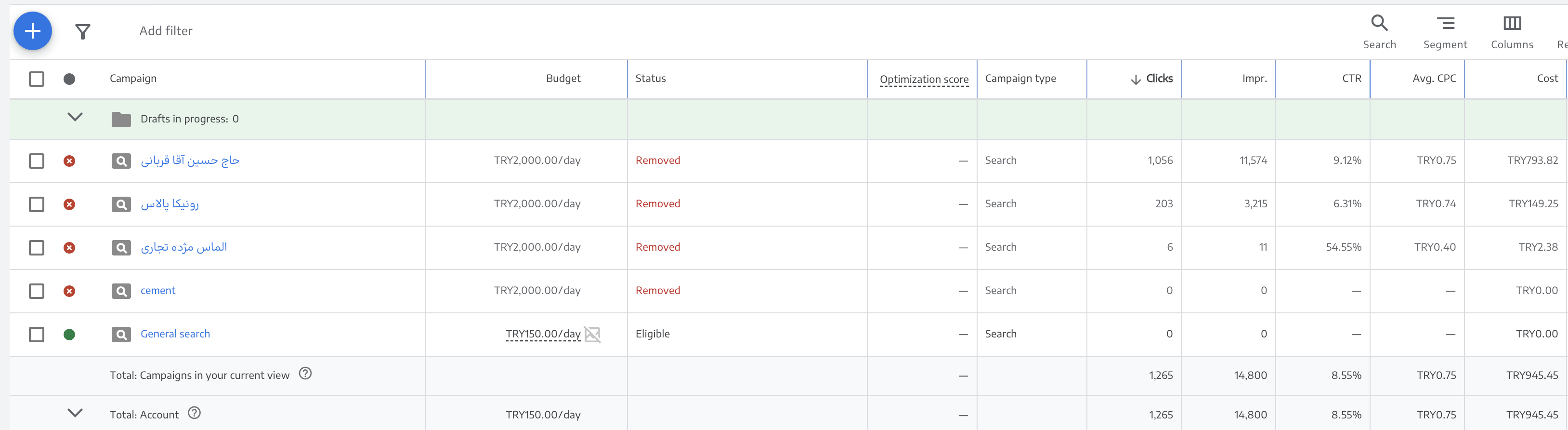
Task: Click removed status icon for cement
Action: coord(69,291)
